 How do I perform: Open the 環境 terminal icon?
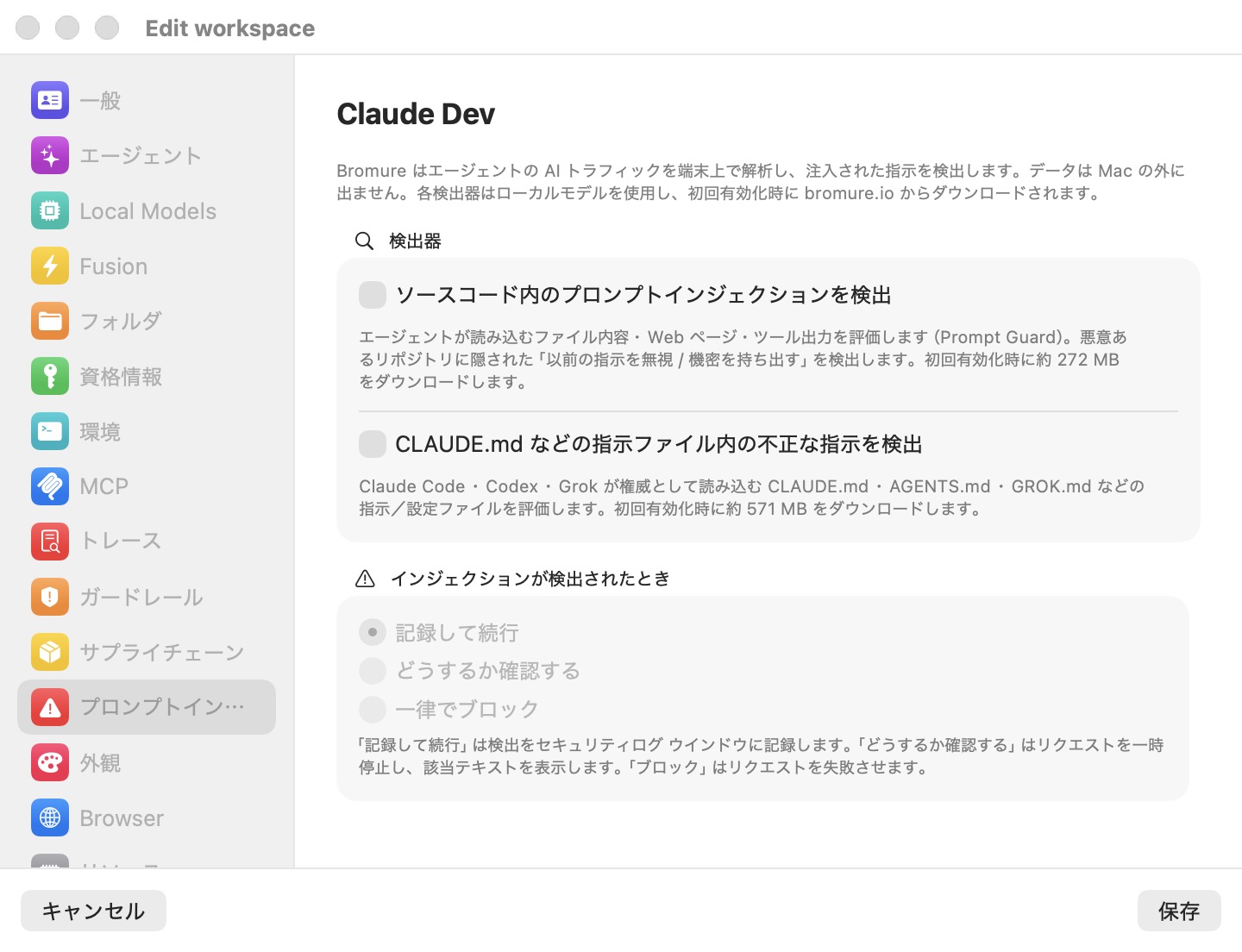(x=50, y=431)
